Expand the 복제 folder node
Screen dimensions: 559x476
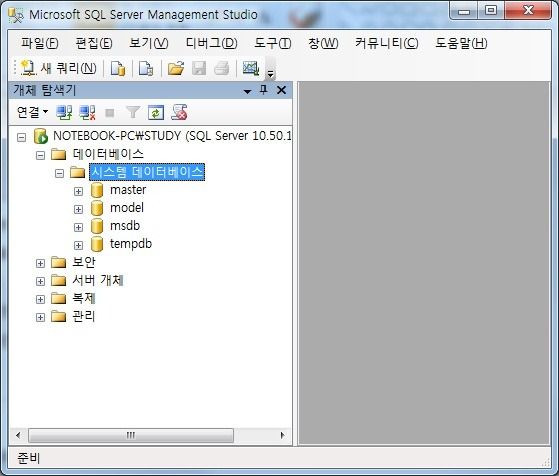coord(40,299)
